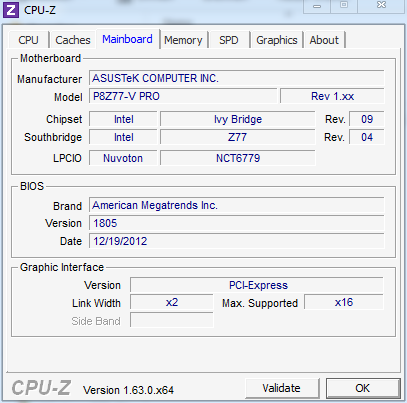Select the Mainboard tab
This screenshot has height=403, width=407.
point(127,39)
